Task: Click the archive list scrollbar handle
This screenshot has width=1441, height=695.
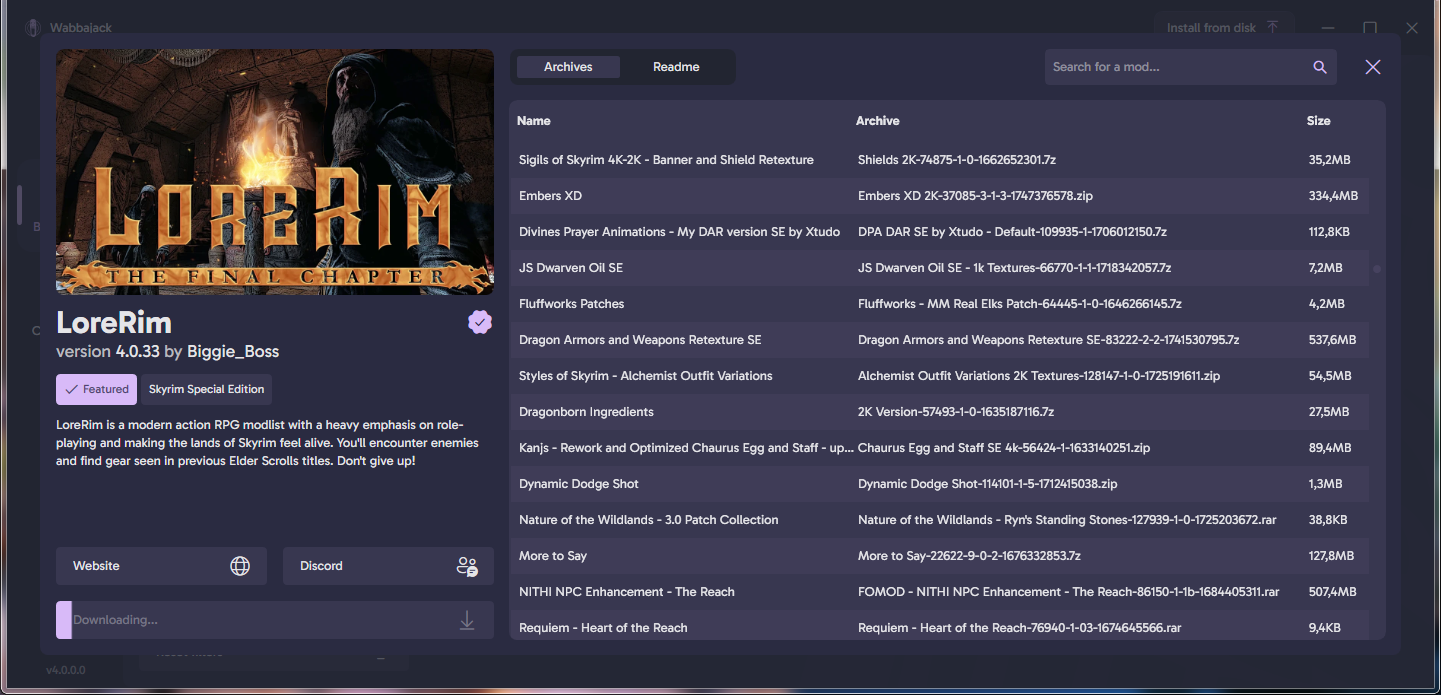Action: (1377, 269)
